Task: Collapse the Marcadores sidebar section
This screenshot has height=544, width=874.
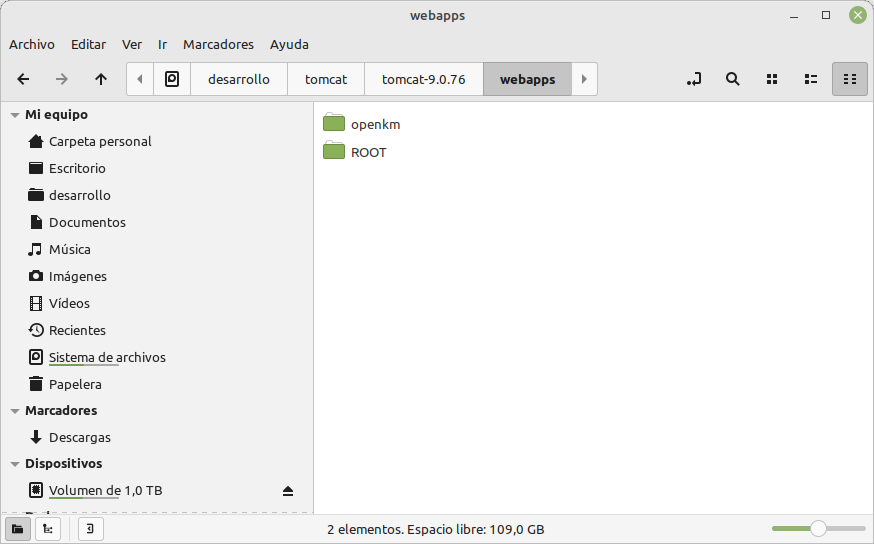Action: pyautogui.click(x=15, y=411)
